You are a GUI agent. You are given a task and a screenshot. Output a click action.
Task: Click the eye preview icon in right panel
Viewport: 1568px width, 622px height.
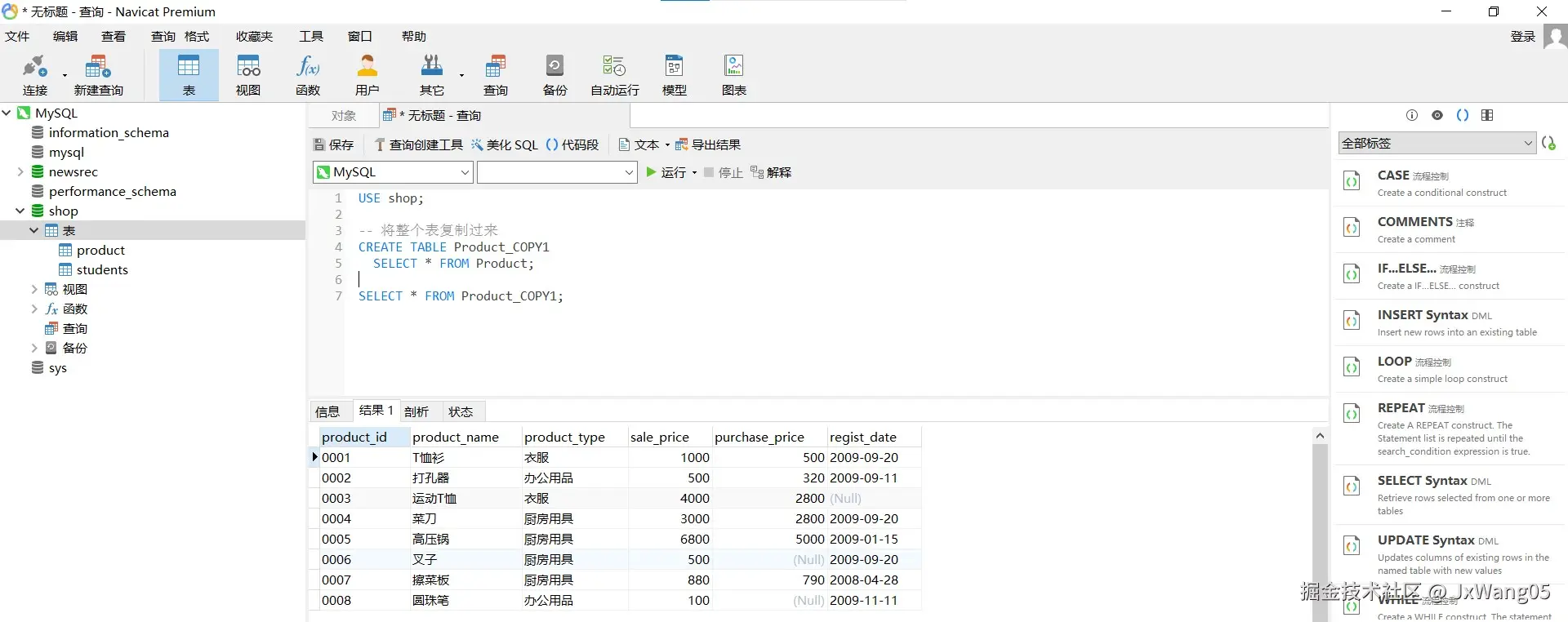pos(1437,115)
